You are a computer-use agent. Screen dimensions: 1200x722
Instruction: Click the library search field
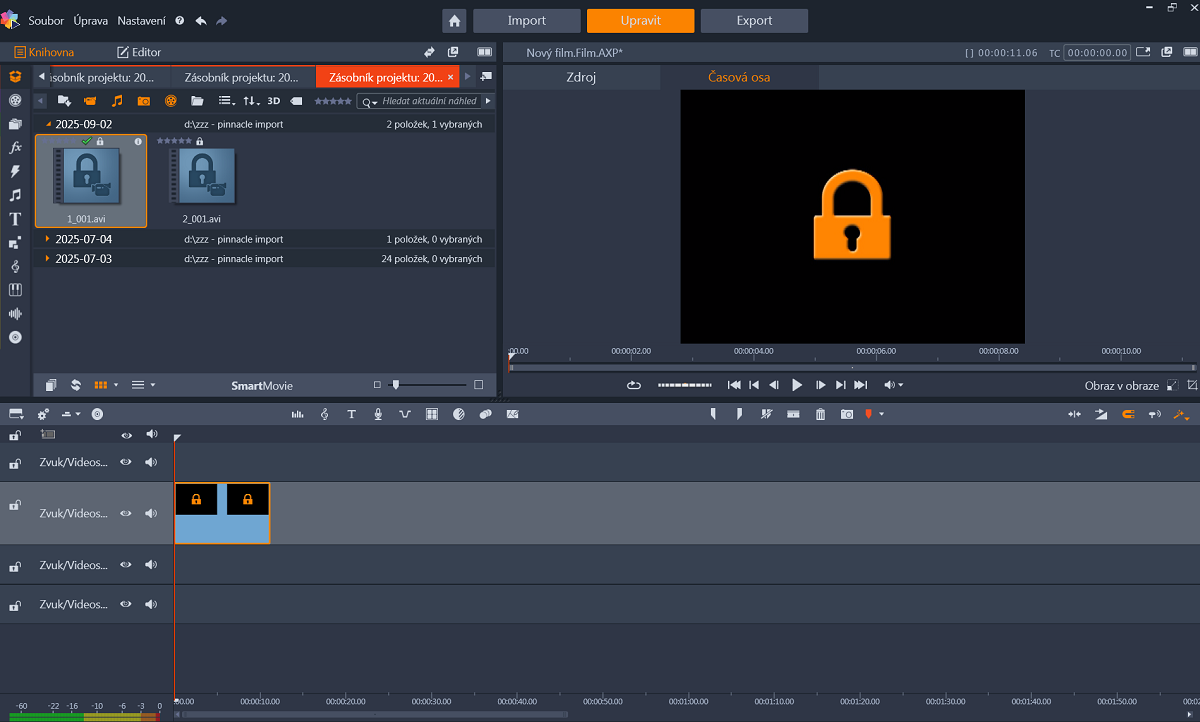[420, 101]
